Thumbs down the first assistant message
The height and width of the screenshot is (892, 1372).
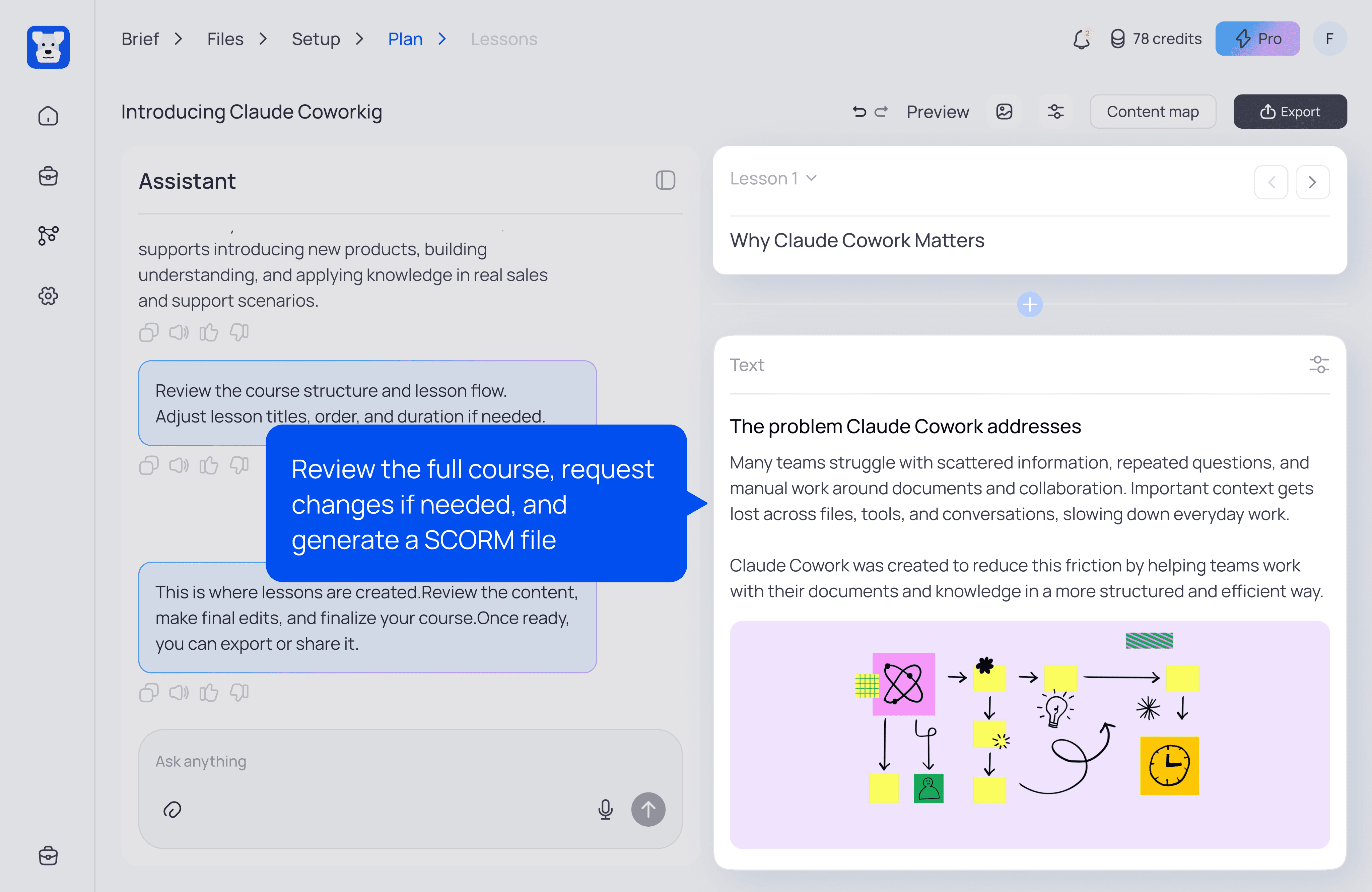[x=239, y=332]
